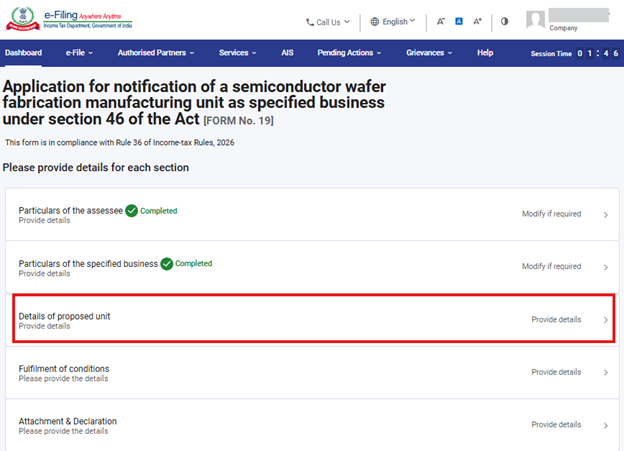Go to the Dashboard tab
Viewport: 624px width, 451px height.
(24, 52)
